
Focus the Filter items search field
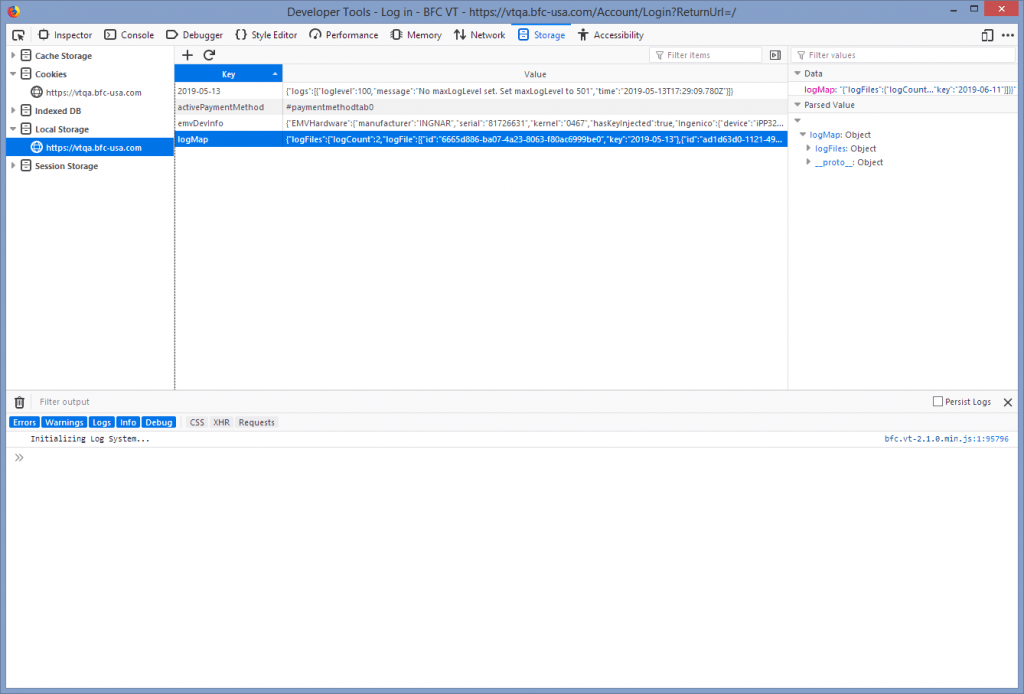pos(706,55)
